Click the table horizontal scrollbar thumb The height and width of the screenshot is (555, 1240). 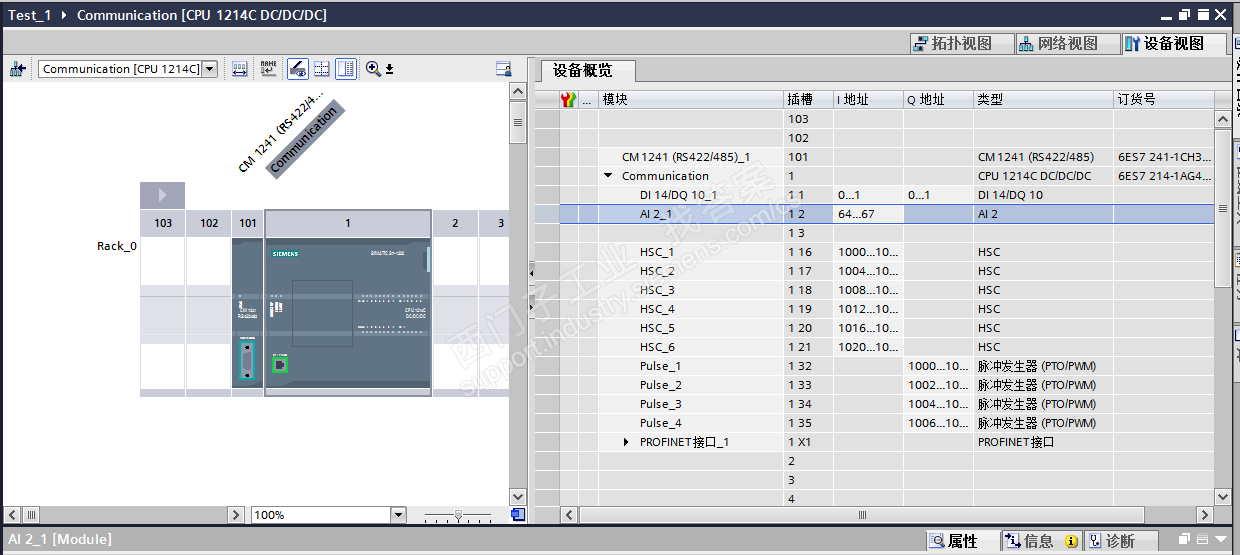pyautogui.click(x=862, y=515)
